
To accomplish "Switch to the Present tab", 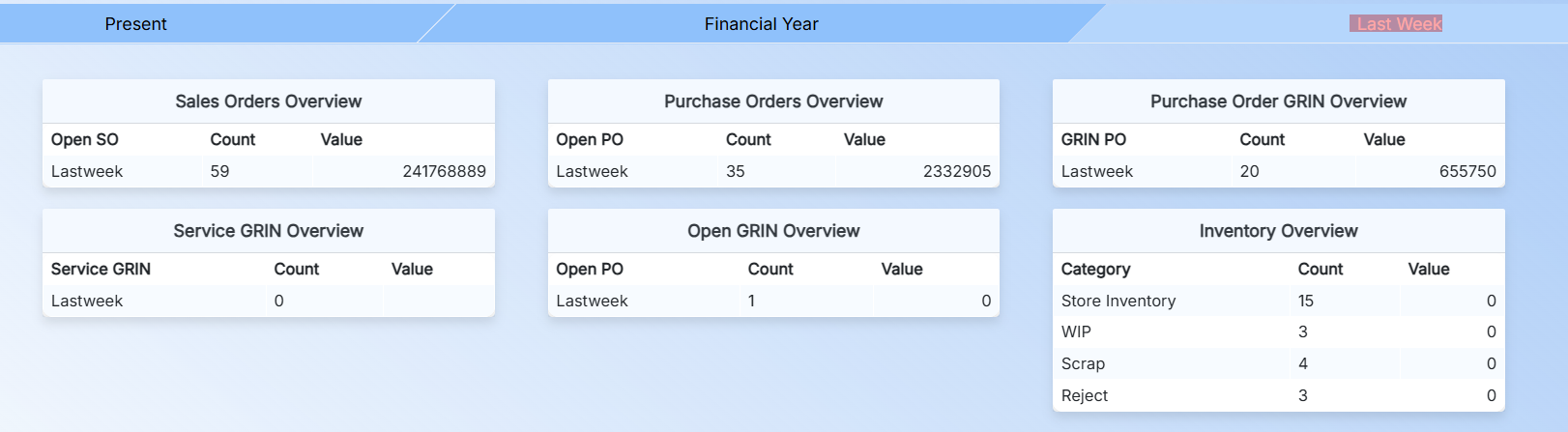I will (x=135, y=24).
